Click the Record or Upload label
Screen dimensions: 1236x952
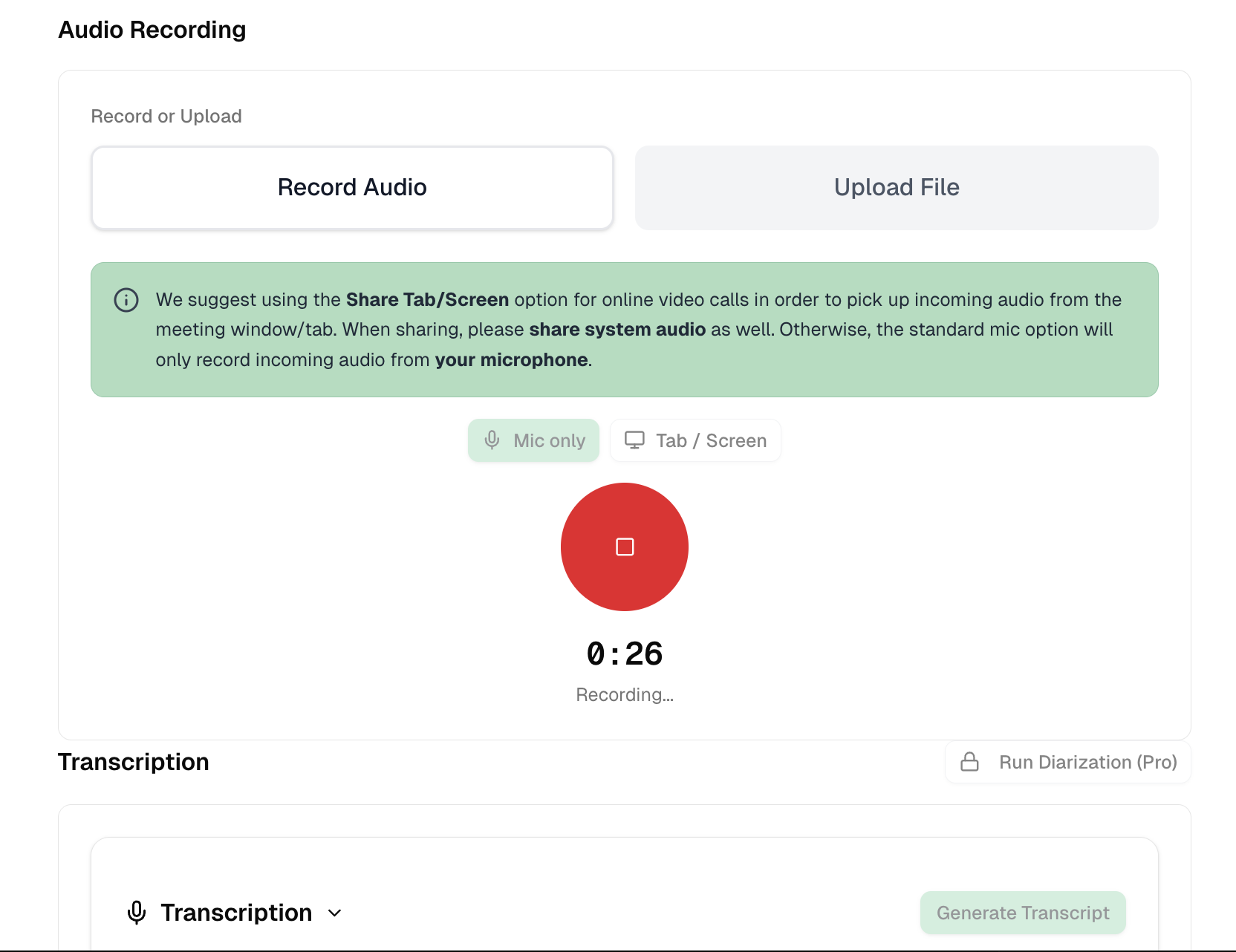[x=166, y=116]
